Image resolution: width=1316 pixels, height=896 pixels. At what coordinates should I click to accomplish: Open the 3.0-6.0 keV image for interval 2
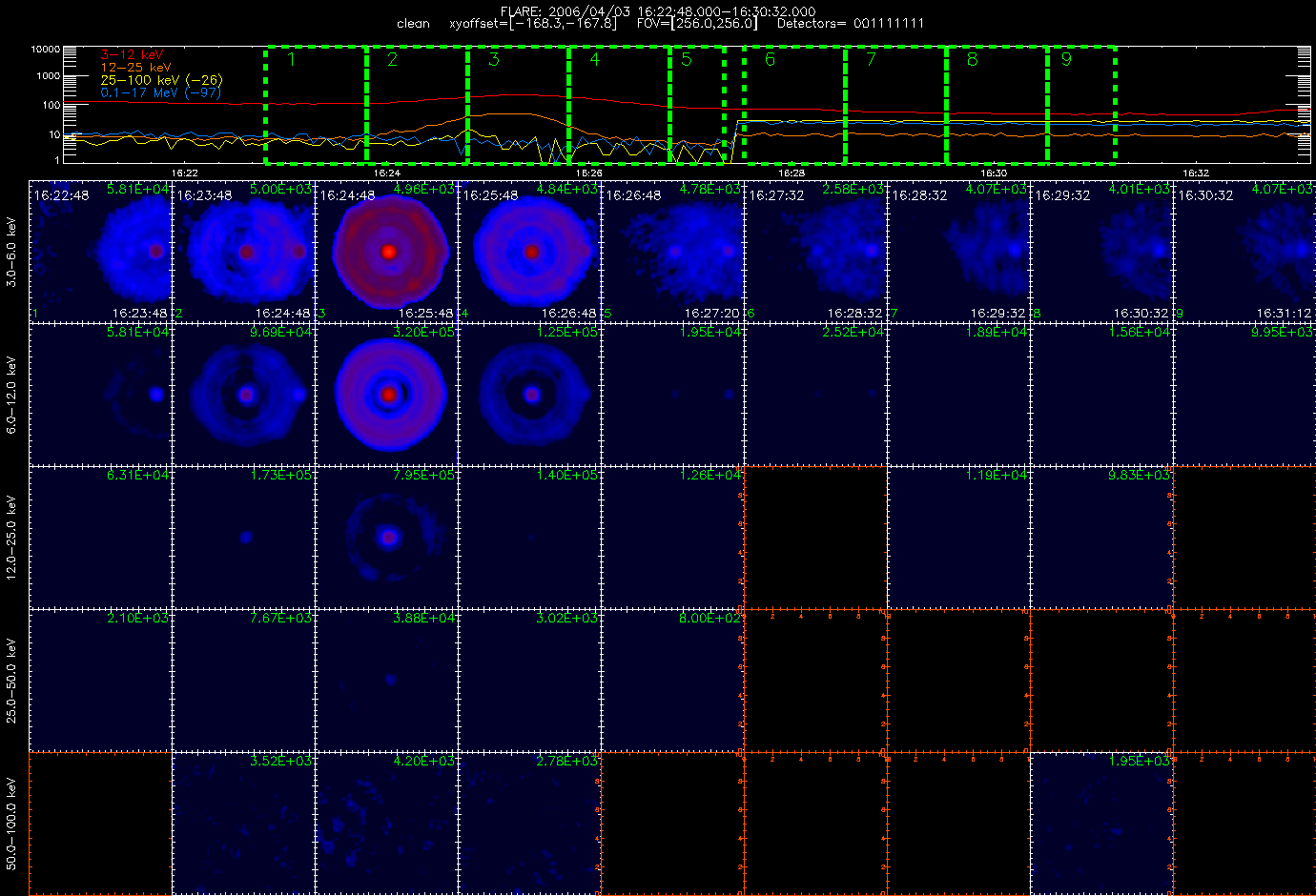(x=244, y=252)
